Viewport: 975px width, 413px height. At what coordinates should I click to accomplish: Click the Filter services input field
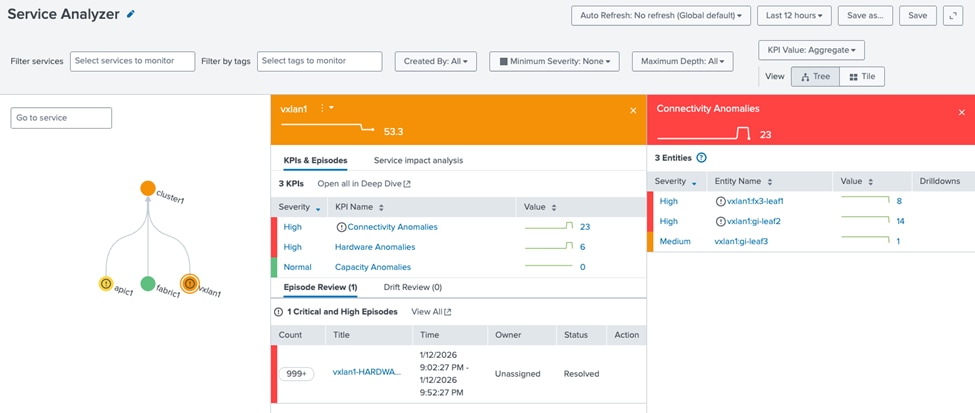point(132,62)
